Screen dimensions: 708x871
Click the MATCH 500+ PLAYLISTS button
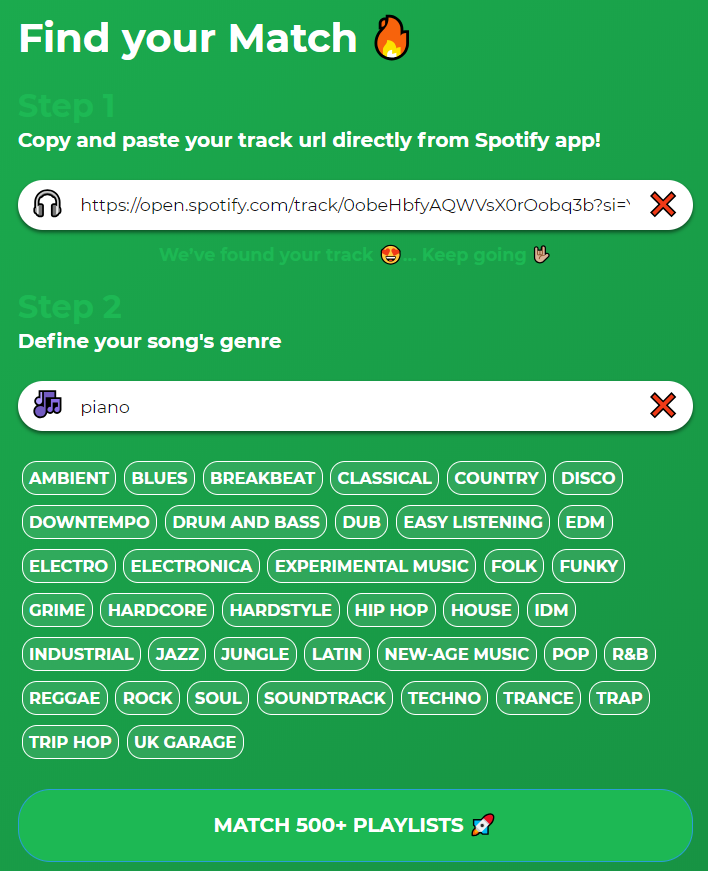354,825
